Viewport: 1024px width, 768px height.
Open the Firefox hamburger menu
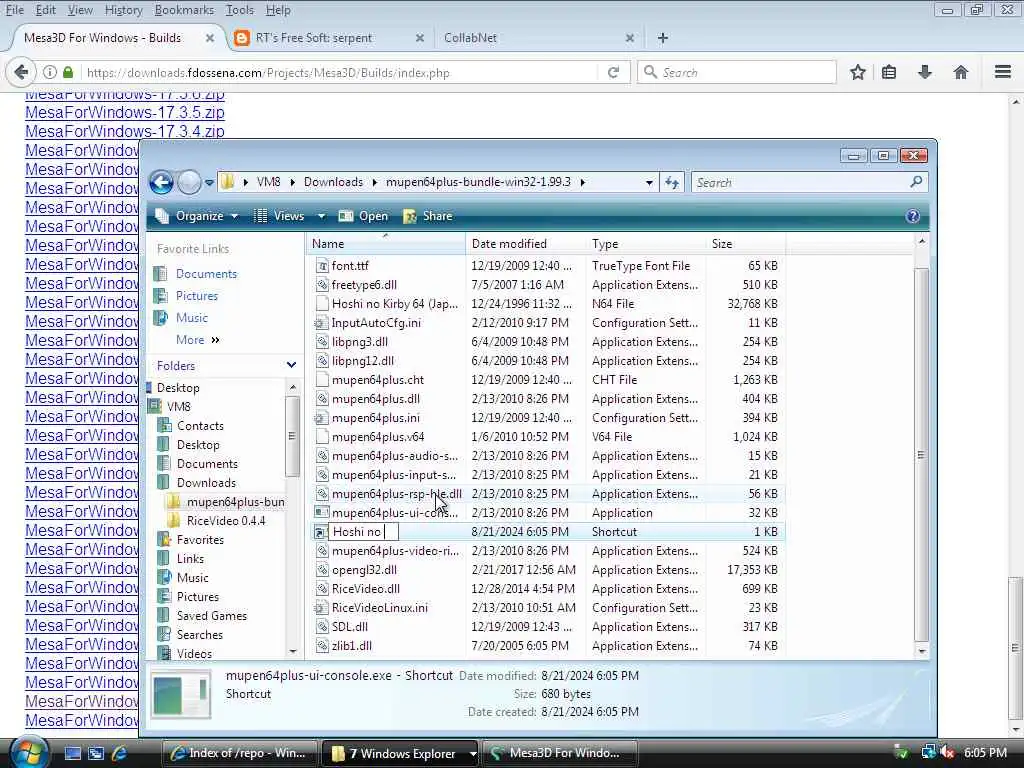click(1003, 72)
